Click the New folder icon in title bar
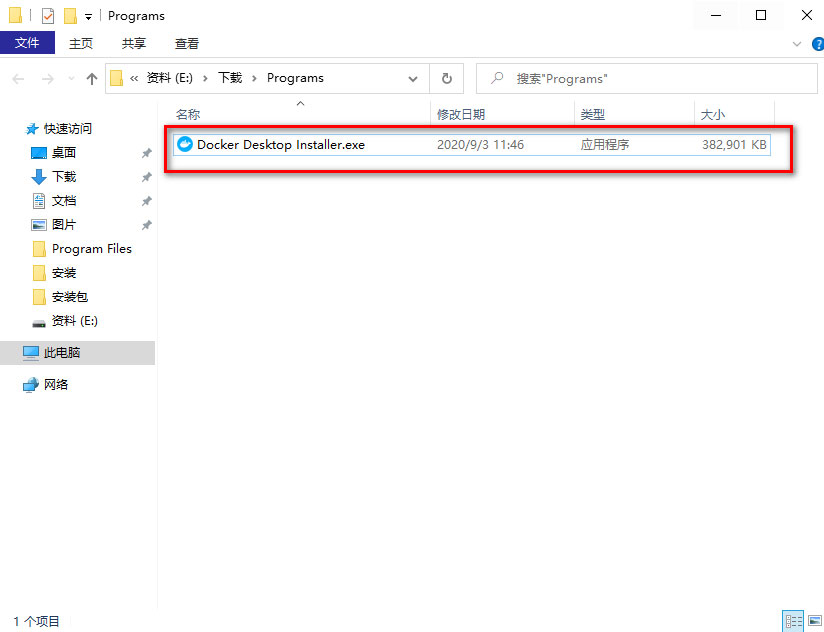 [x=70, y=16]
